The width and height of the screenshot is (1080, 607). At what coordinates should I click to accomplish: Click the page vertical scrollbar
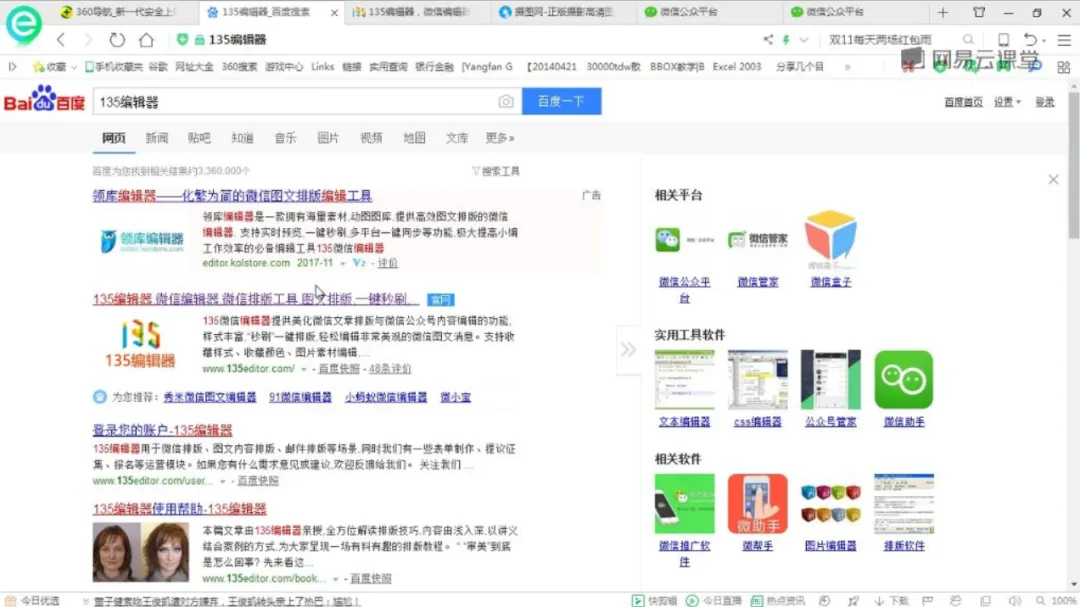[1074, 165]
